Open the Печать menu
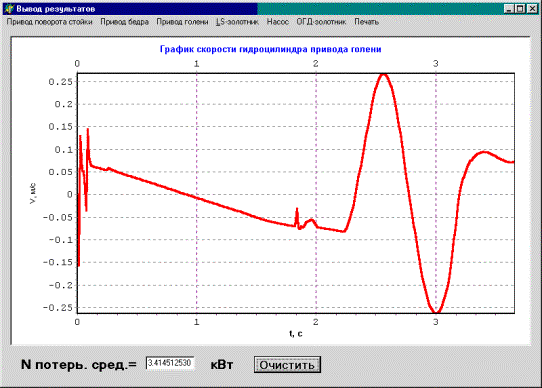The image size is (542, 388). point(366,22)
